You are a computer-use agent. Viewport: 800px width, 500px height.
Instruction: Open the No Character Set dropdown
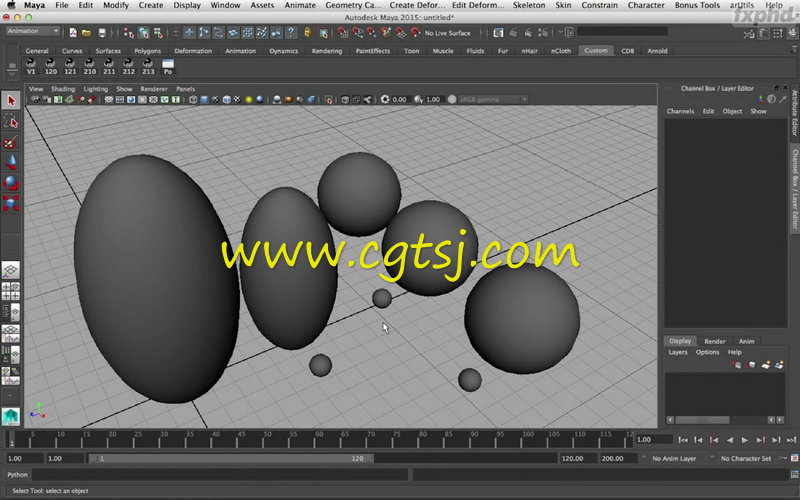[x=745, y=459]
